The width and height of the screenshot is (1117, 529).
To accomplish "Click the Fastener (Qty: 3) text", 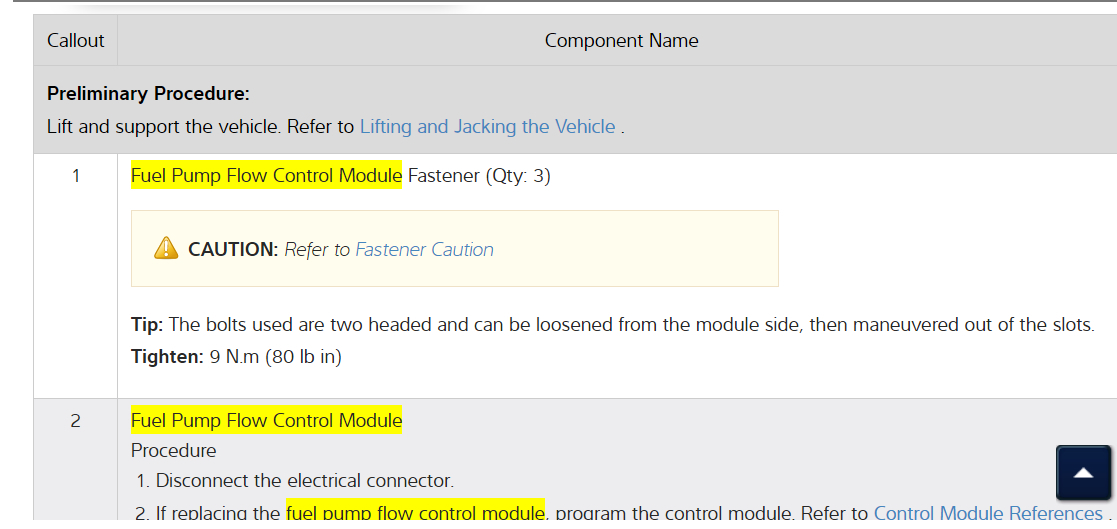I will [x=479, y=177].
